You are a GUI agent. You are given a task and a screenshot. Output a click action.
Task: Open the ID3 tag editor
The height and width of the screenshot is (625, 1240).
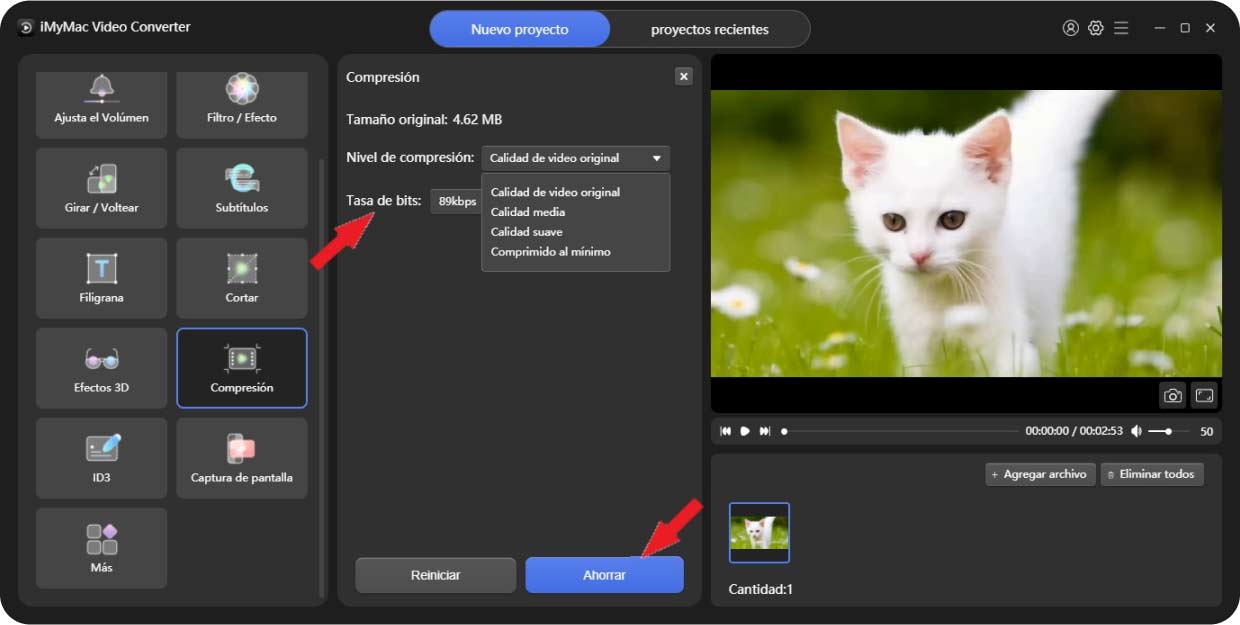pos(101,458)
